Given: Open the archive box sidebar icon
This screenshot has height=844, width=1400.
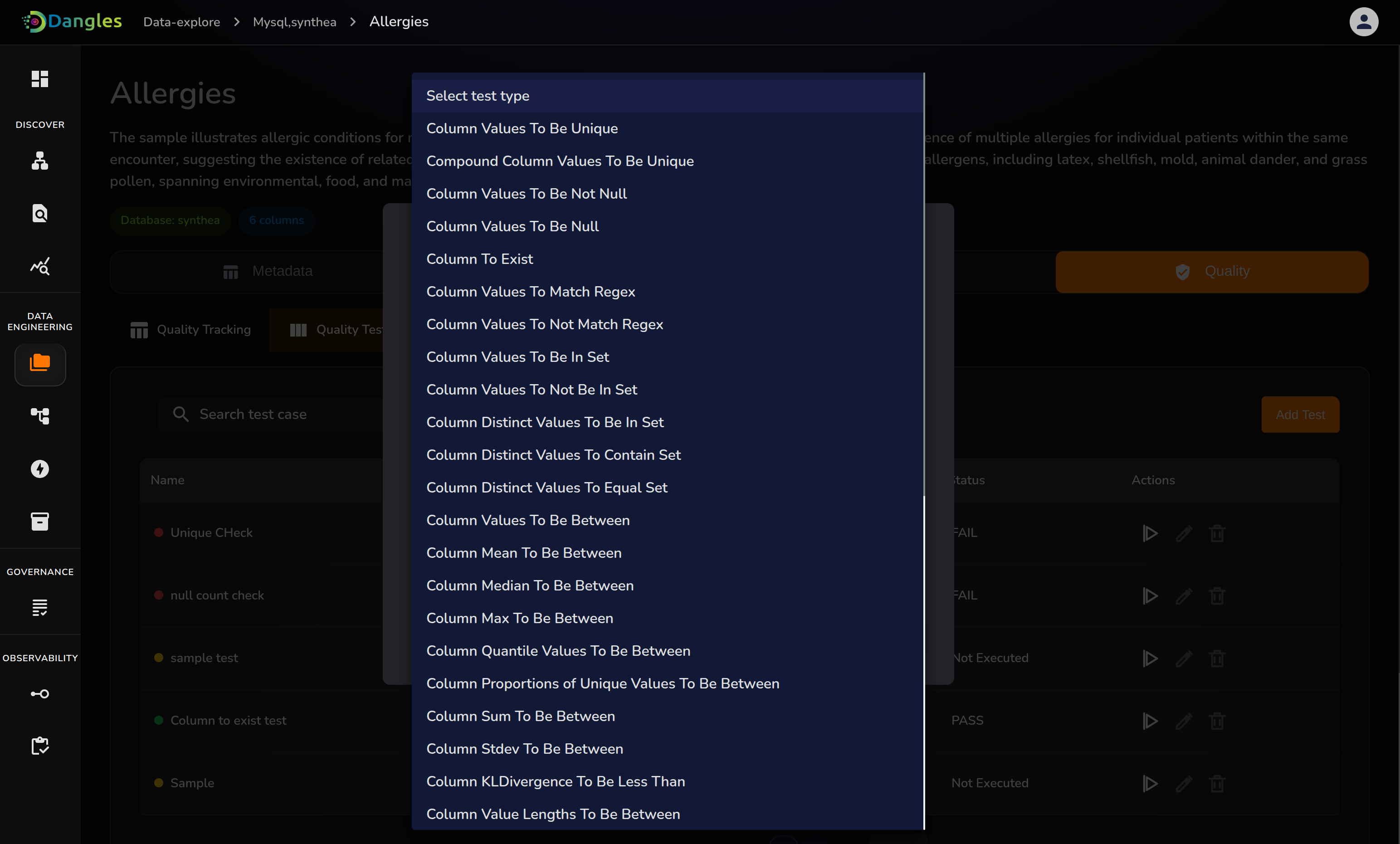Looking at the screenshot, I should [x=40, y=521].
